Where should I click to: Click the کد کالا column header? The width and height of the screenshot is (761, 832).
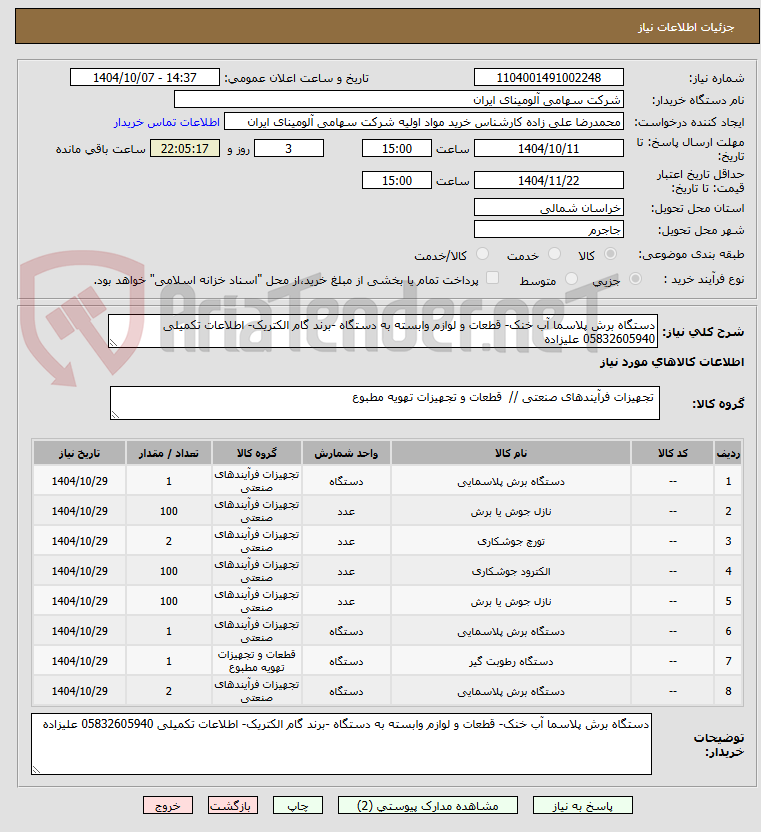point(672,453)
